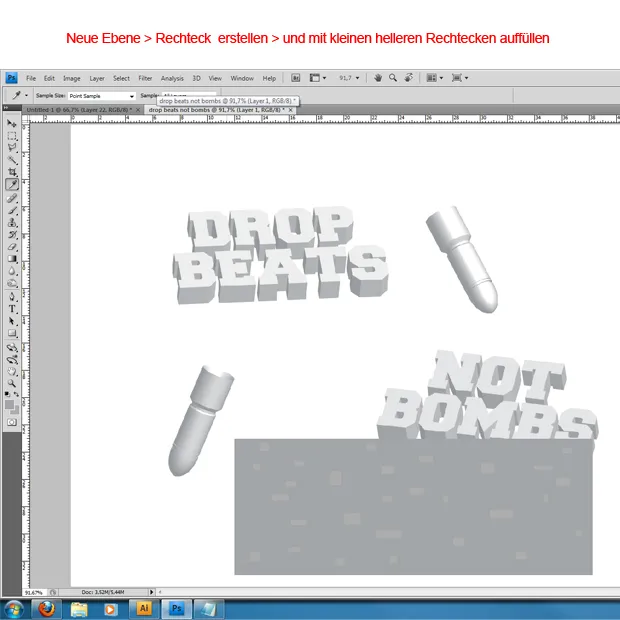Pick the Crop tool

click(x=12, y=172)
